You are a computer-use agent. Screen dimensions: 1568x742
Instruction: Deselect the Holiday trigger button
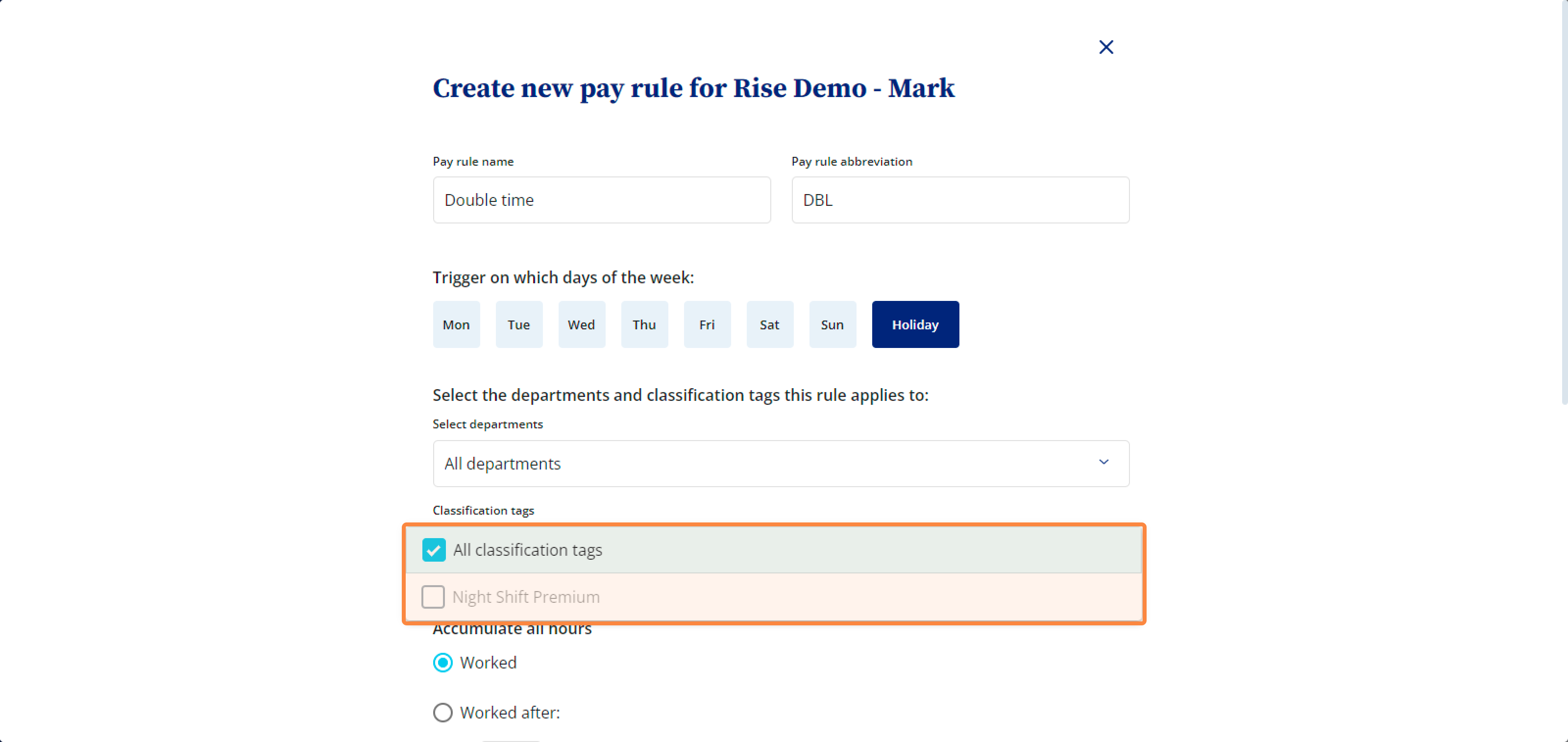click(915, 324)
